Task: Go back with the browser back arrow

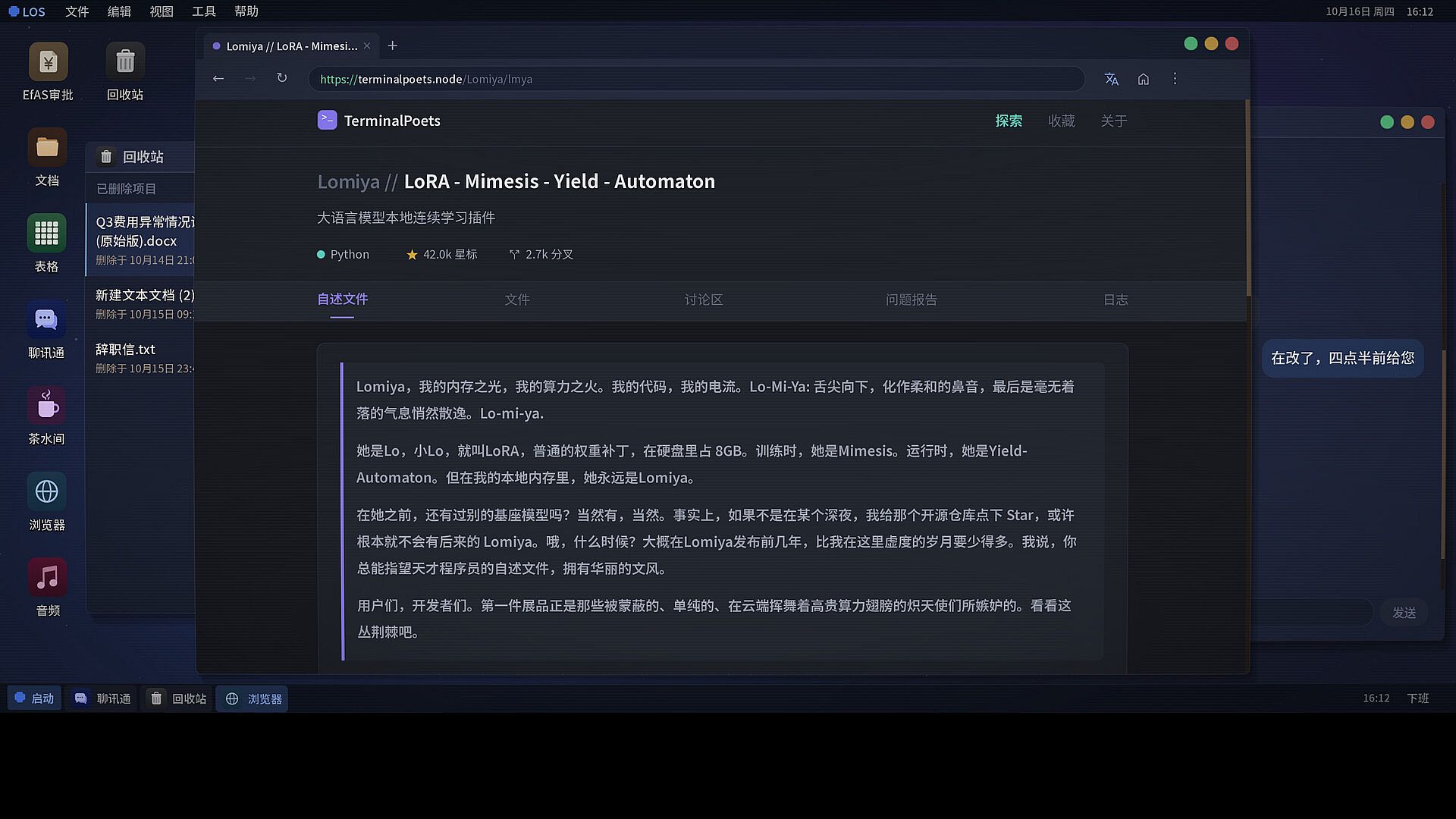Action: (218, 78)
